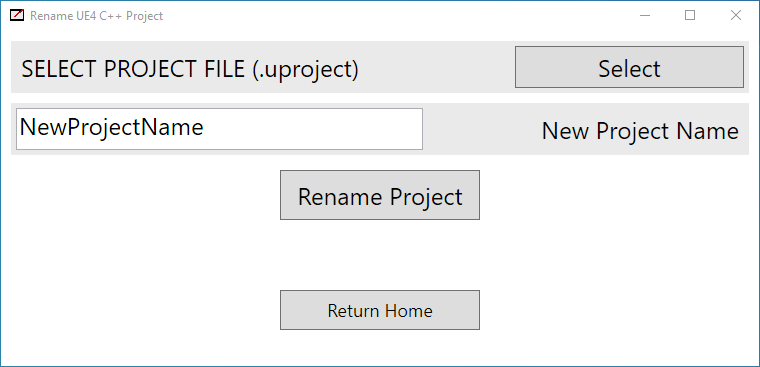760x367 pixels.
Task: Click the blank space between Rename Project and Return Home
Action: pos(380,255)
